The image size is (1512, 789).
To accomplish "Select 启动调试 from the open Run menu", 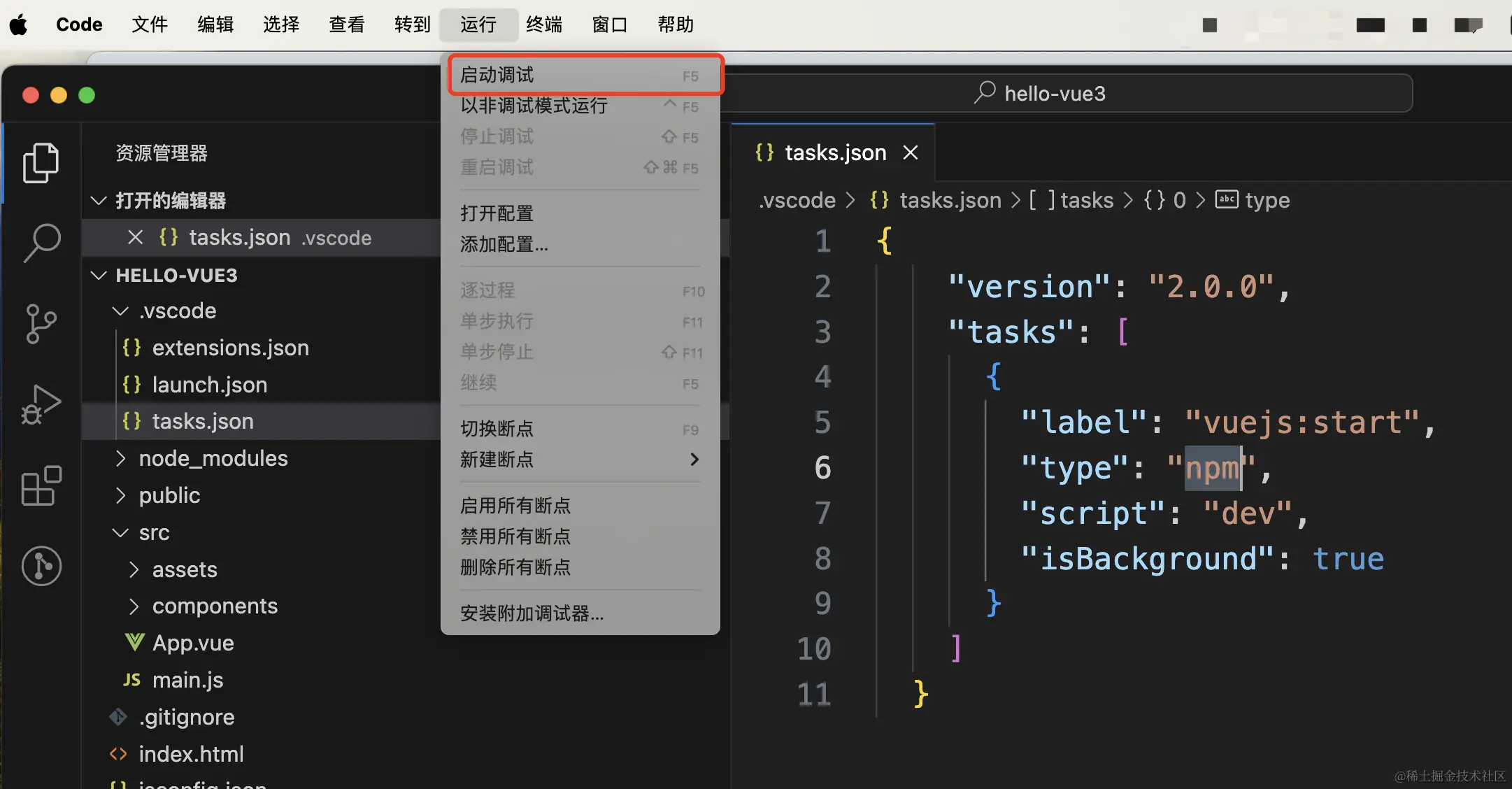I will [497, 74].
